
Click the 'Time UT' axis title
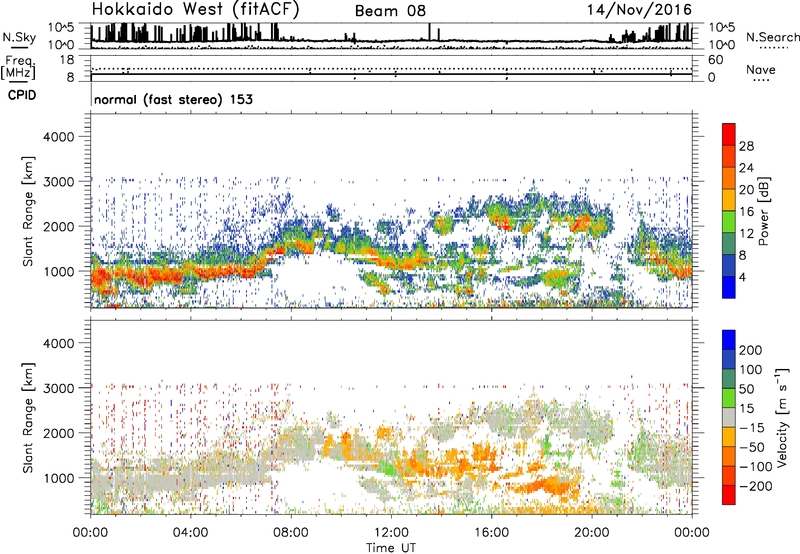coord(391,548)
